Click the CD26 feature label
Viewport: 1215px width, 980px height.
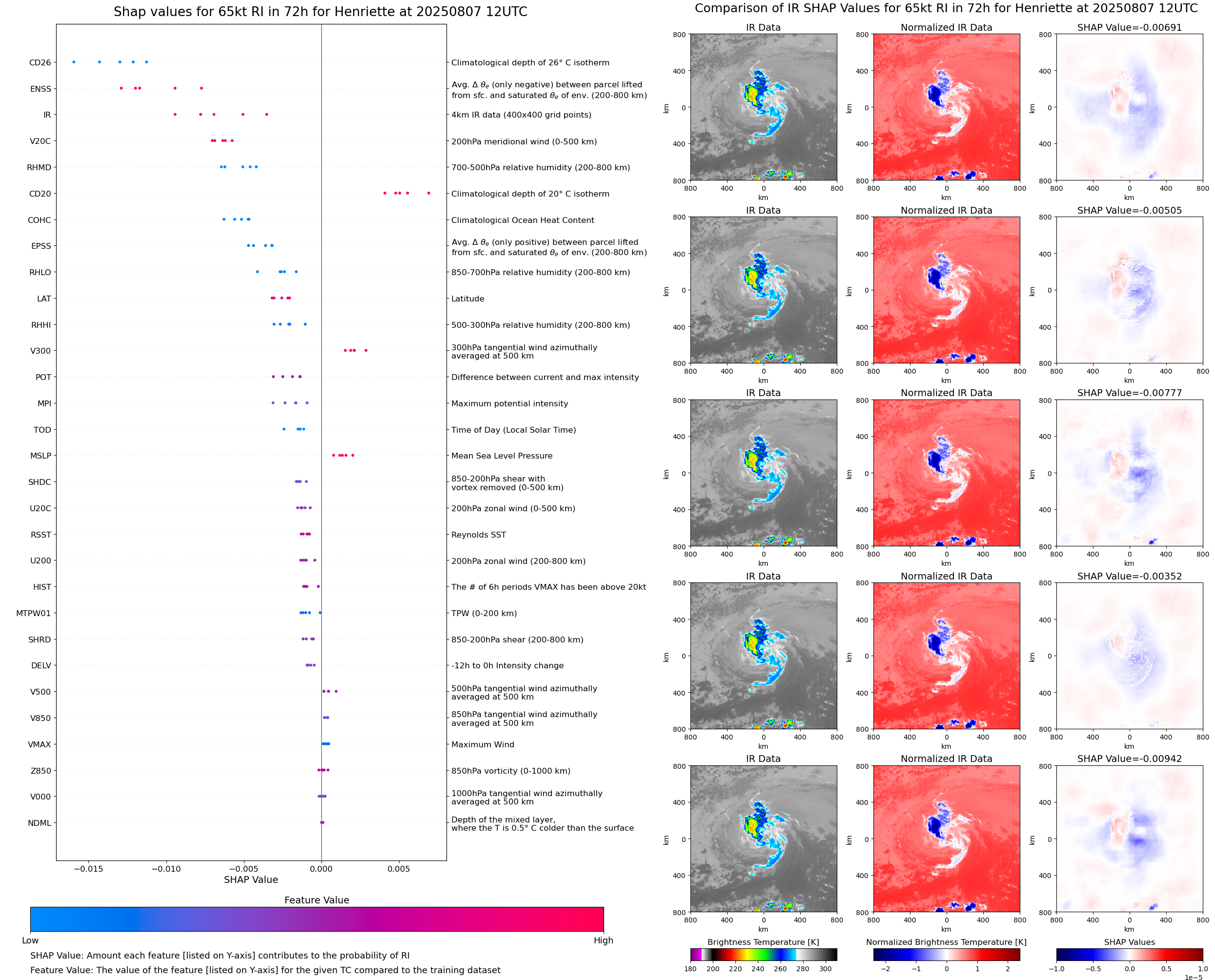(x=40, y=62)
